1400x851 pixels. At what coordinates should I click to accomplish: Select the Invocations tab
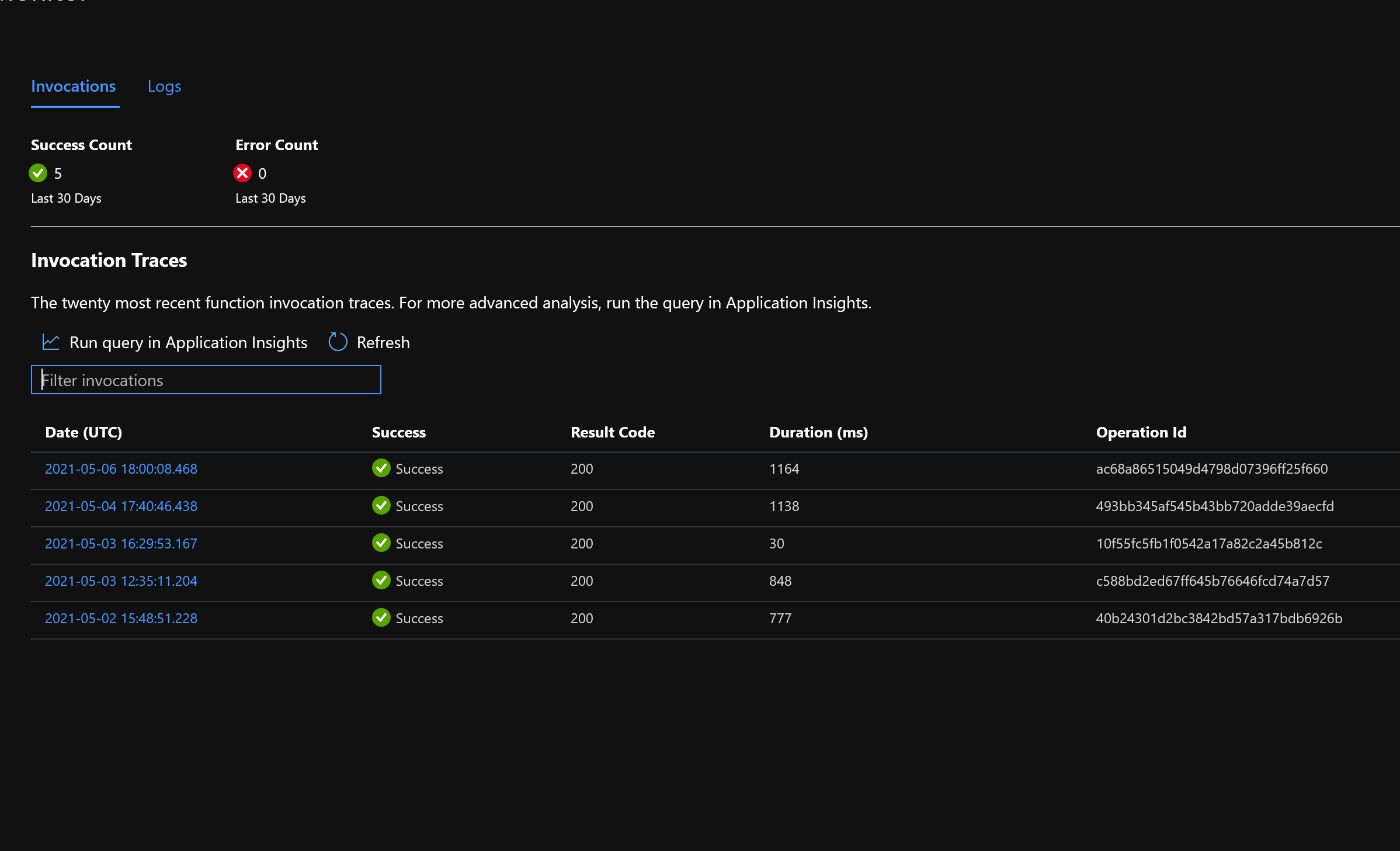click(74, 86)
